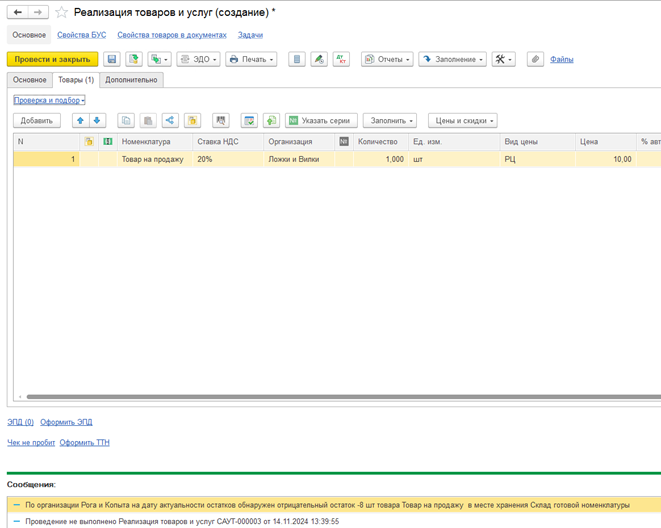This screenshot has width=661, height=528.
Task: Click the Вид цены column header
Action: tap(537, 142)
